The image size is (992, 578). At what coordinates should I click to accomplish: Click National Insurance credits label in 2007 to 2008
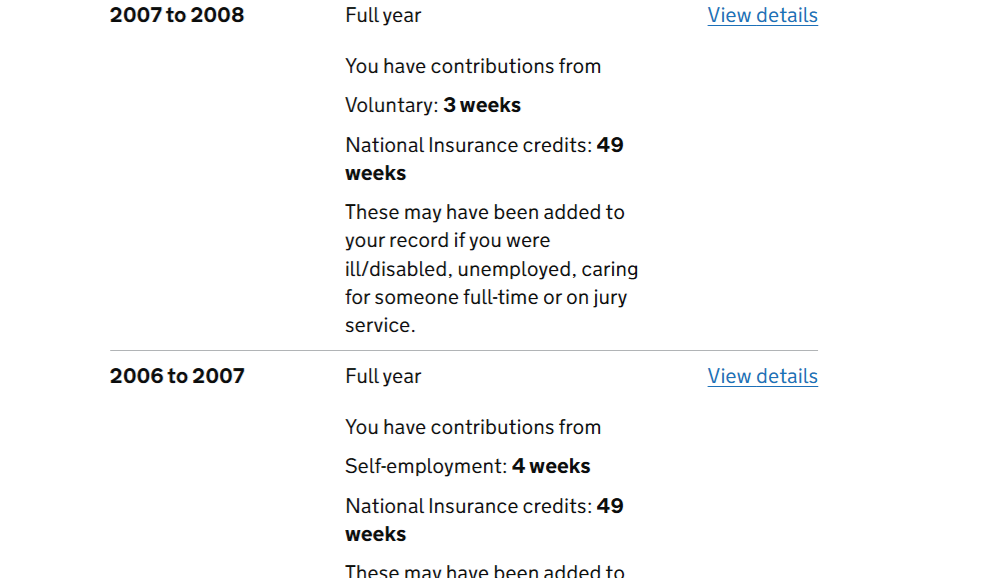(468, 145)
